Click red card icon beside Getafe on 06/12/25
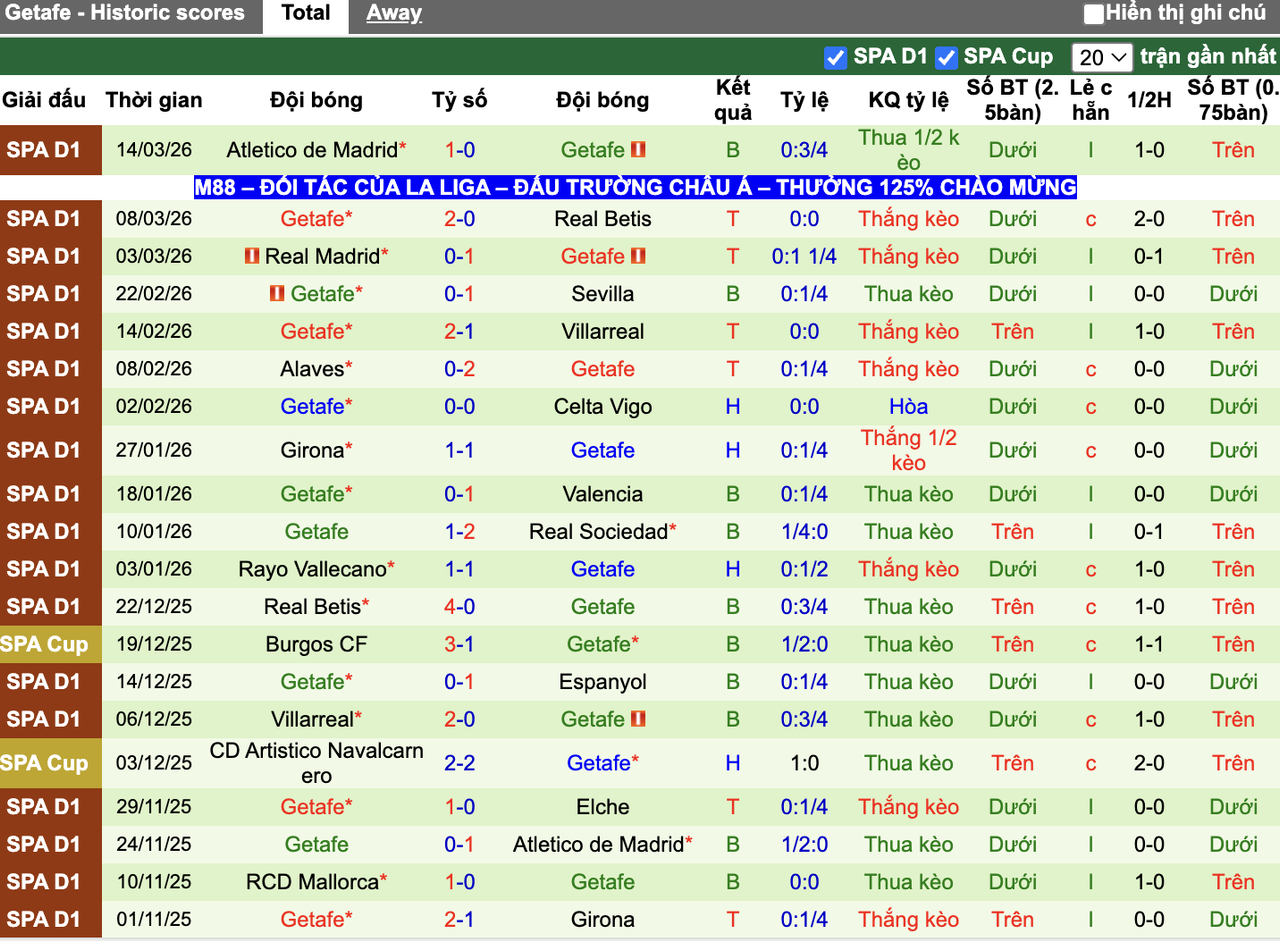Viewport: 1280px width, 942px height. [x=638, y=719]
